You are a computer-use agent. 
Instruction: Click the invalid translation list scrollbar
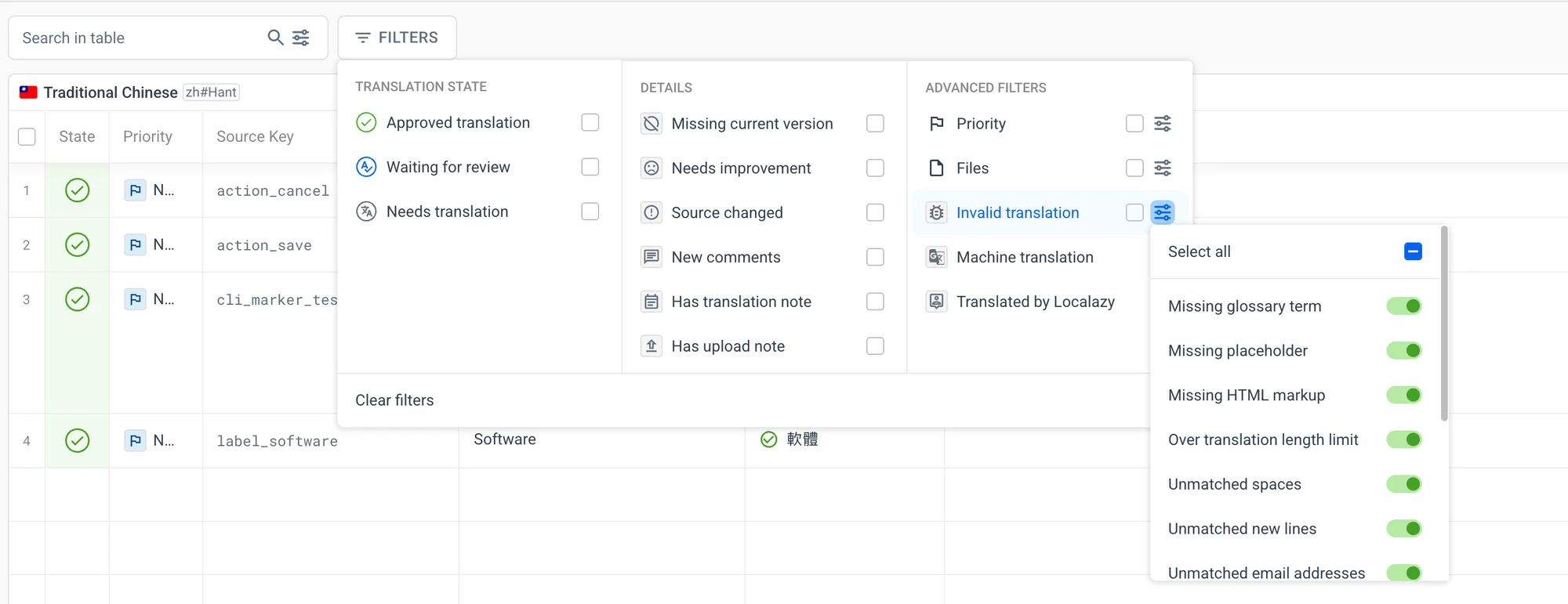(1444, 324)
